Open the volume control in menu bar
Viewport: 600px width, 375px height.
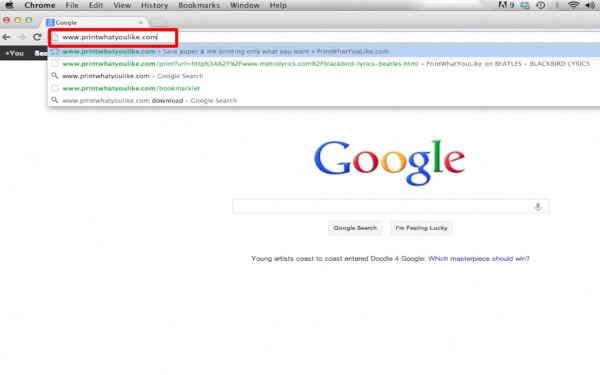pyautogui.click(x=590, y=5)
